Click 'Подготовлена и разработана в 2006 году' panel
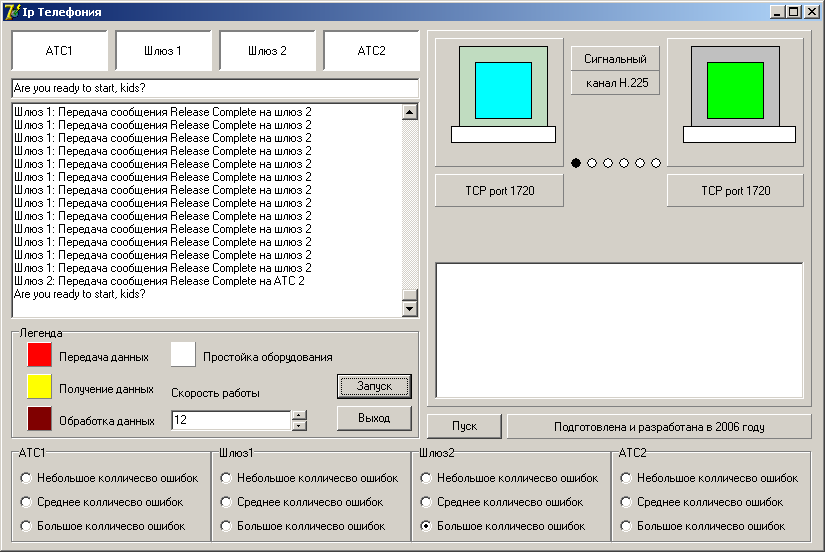Screen dimensions: 825x552 659,426
